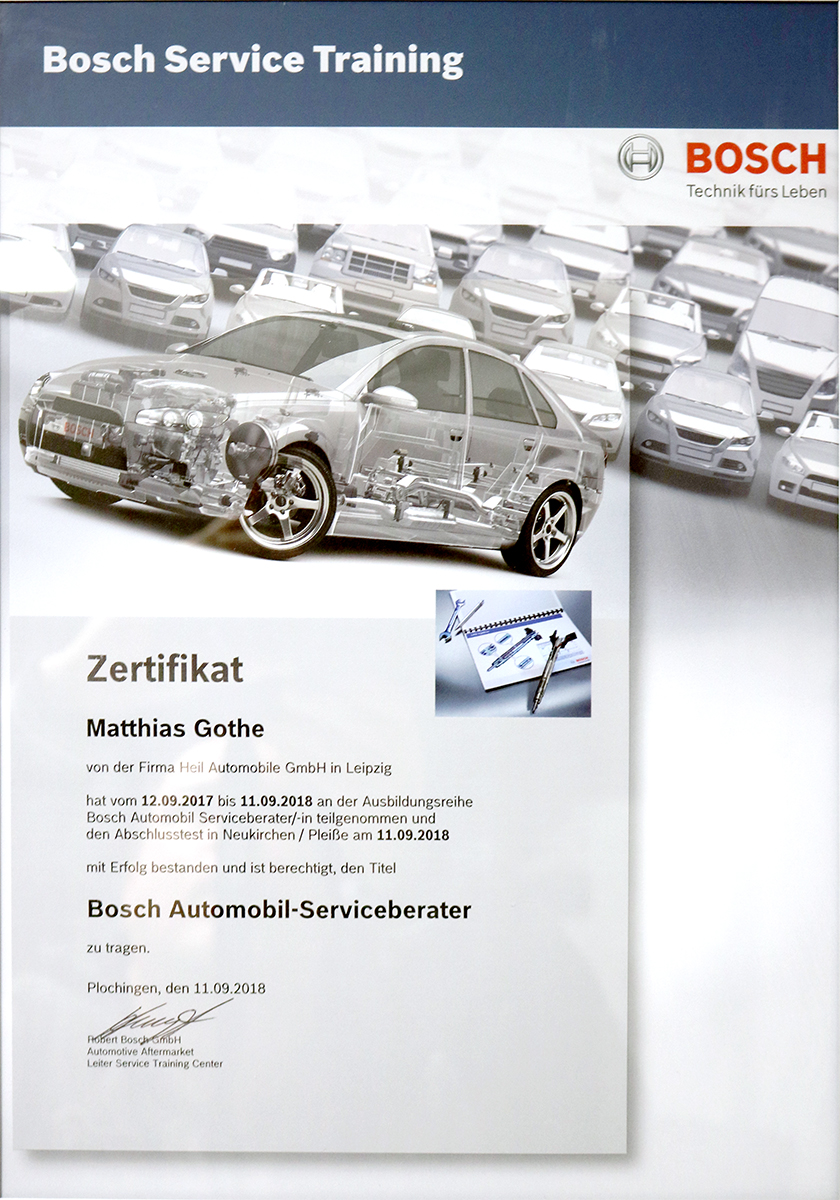Click the 'Leiter Service Training Center' text
The height and width of the screenshot is (1200, 840).
155,1064
